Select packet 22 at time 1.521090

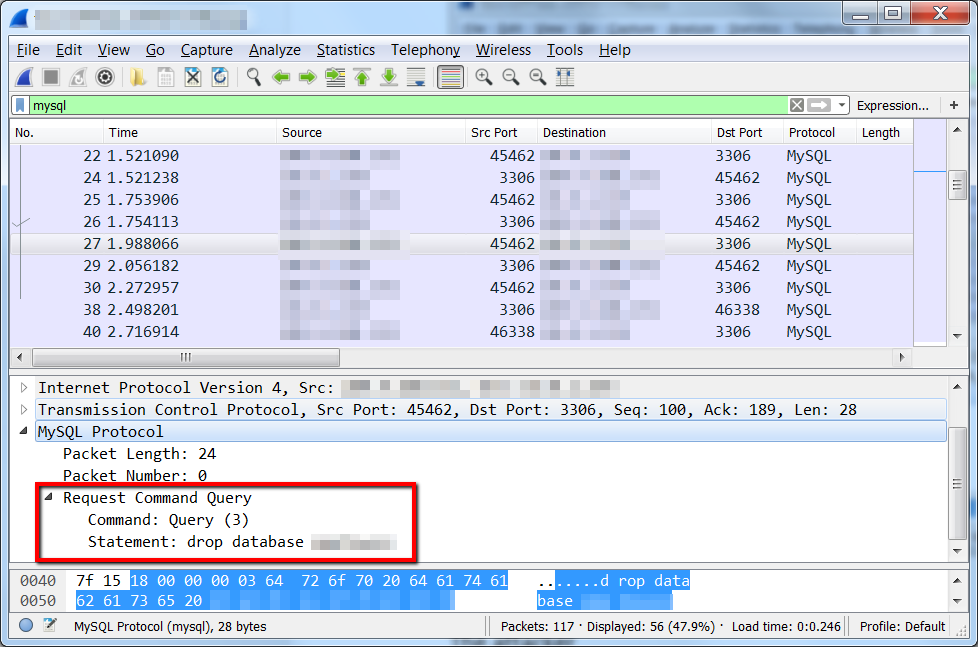(x=462, y=156)
